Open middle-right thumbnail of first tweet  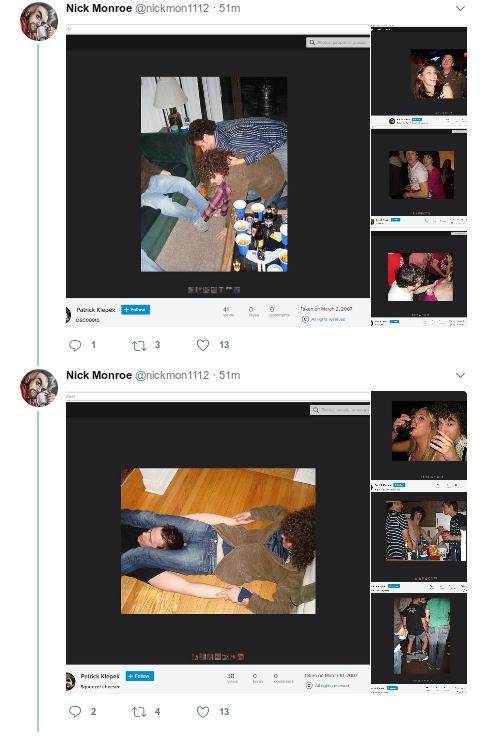click(x=419, y=179)
